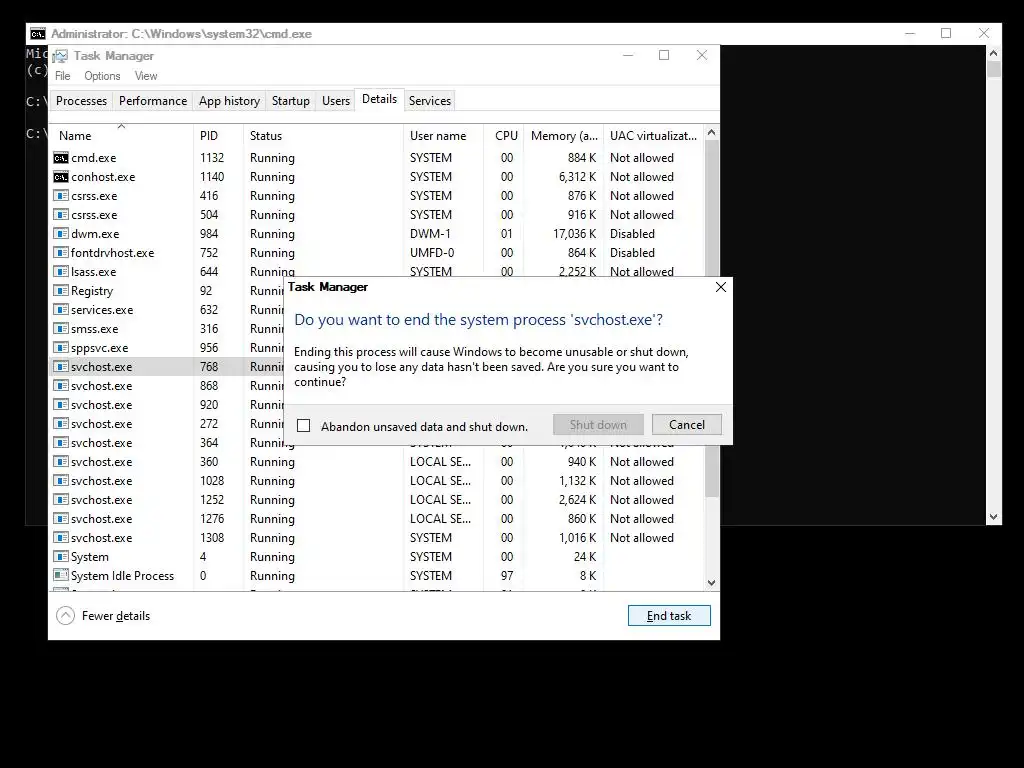Click the icon of svchost.exe PID 768
The image size is (1024, 768).
[x=61, y=366]
